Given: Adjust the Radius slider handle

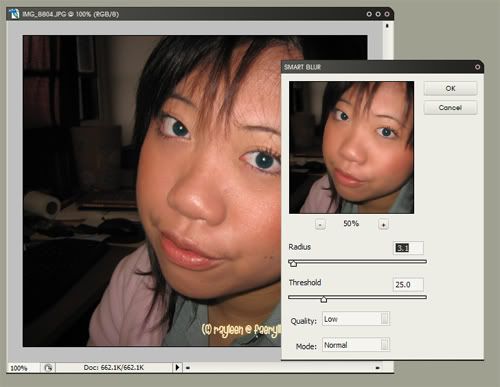Looking at the screenshot, I should tap(293, 264).
